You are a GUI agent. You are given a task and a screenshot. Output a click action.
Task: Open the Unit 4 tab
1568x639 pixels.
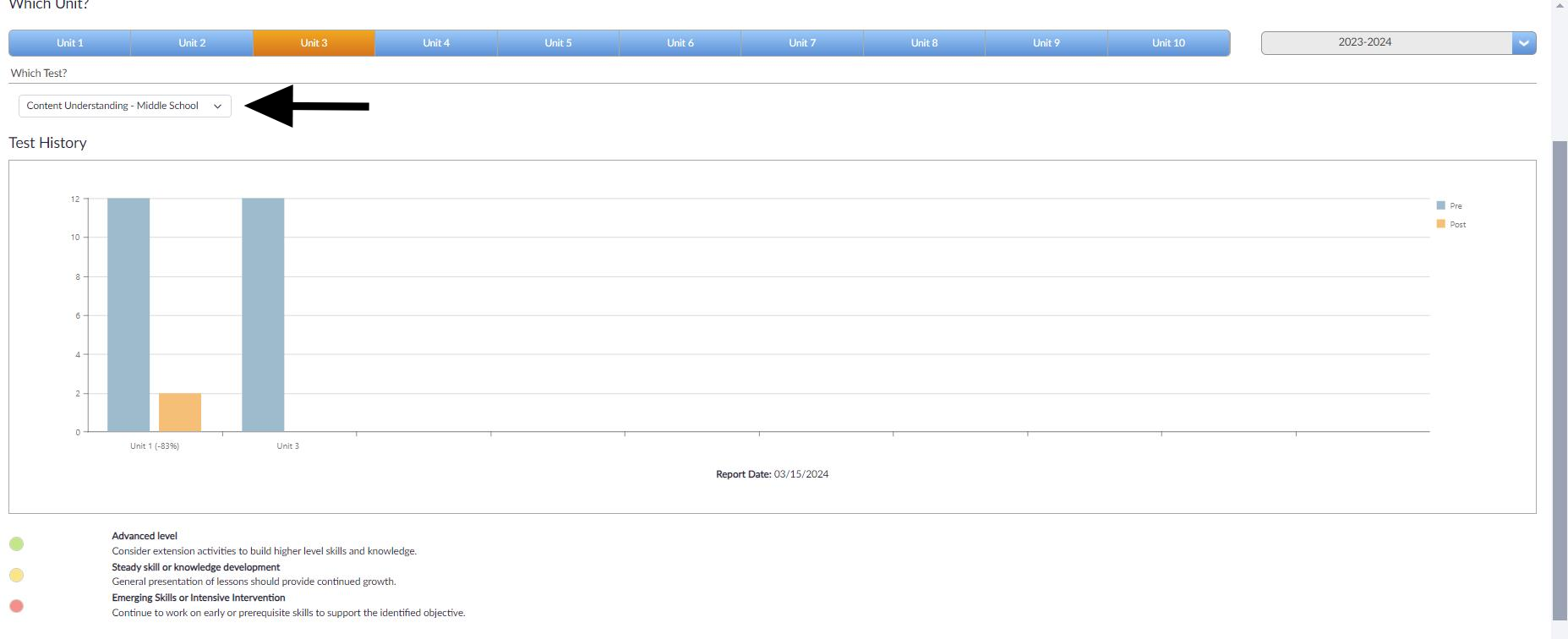(436, 43)
